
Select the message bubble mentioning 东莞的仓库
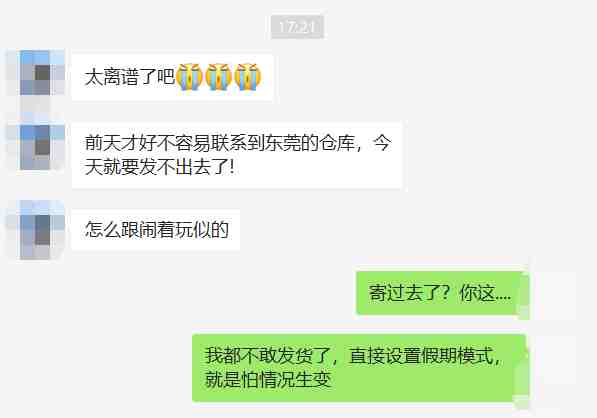click(x=237, y=155)
